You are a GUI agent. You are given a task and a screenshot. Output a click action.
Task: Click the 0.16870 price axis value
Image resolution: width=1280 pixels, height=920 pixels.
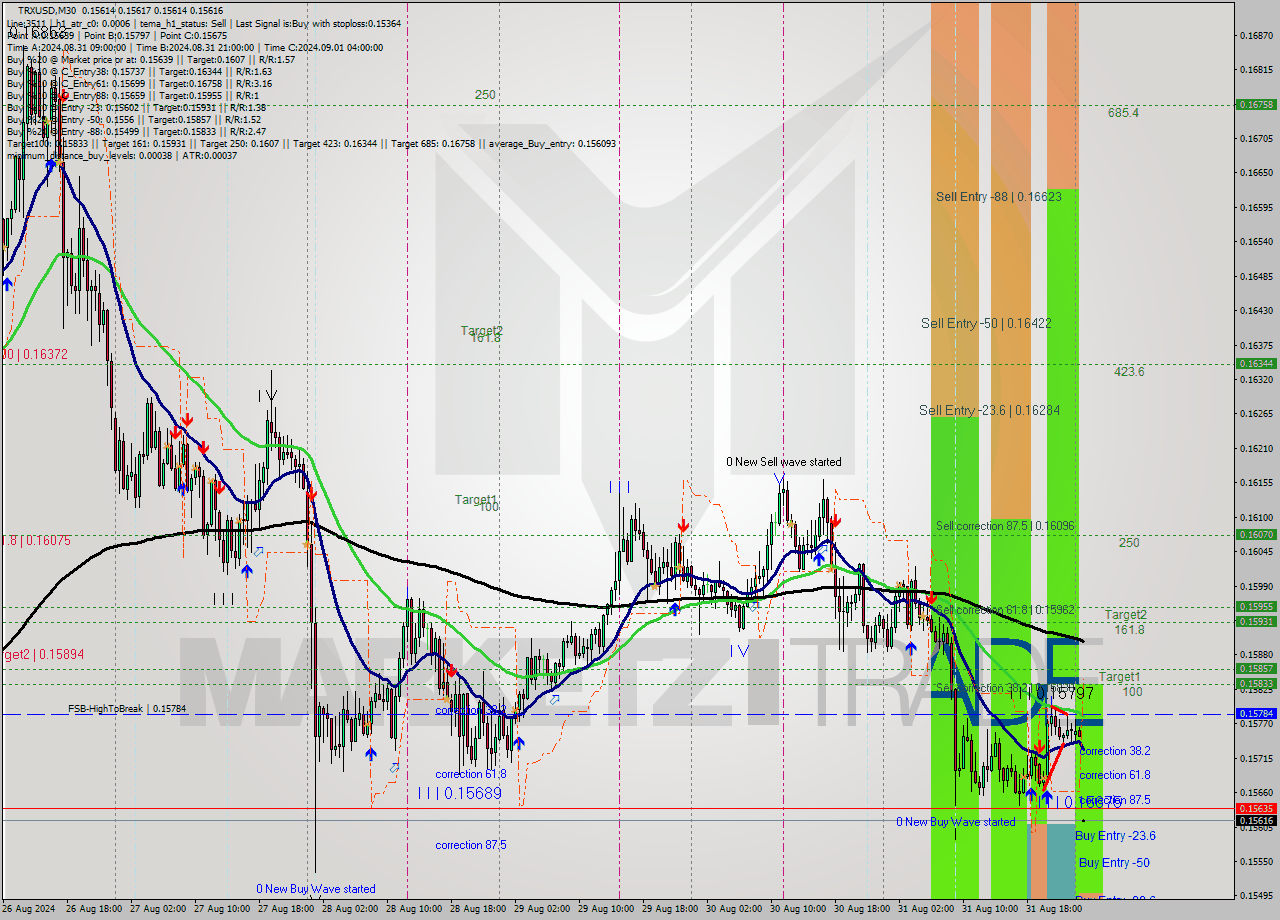click(1256, 36)
